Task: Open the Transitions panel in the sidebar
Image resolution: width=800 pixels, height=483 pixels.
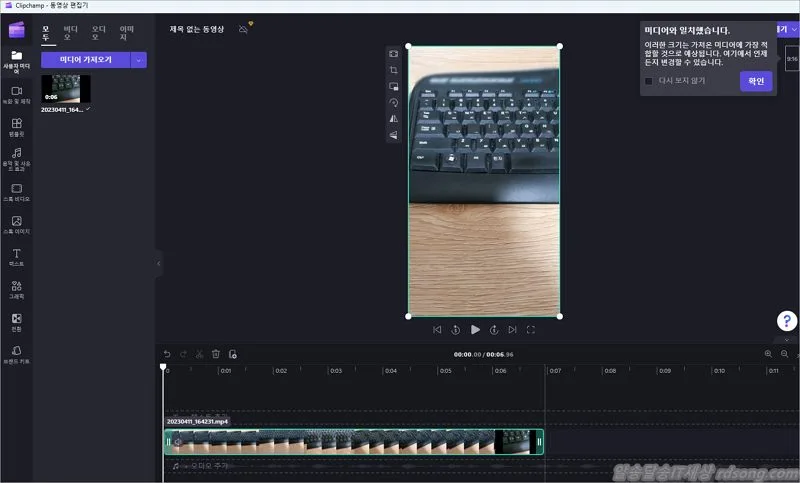Action: tap(16, 322)
